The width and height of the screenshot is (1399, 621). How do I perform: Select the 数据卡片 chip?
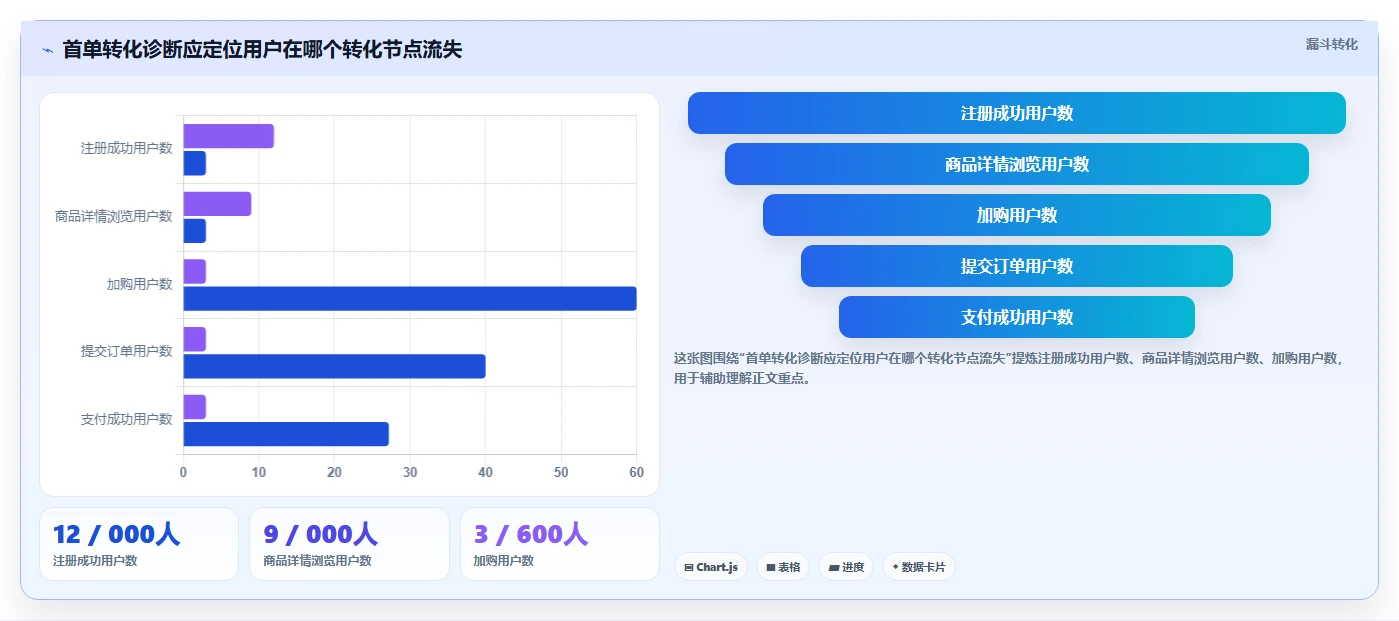coord(918,567)
